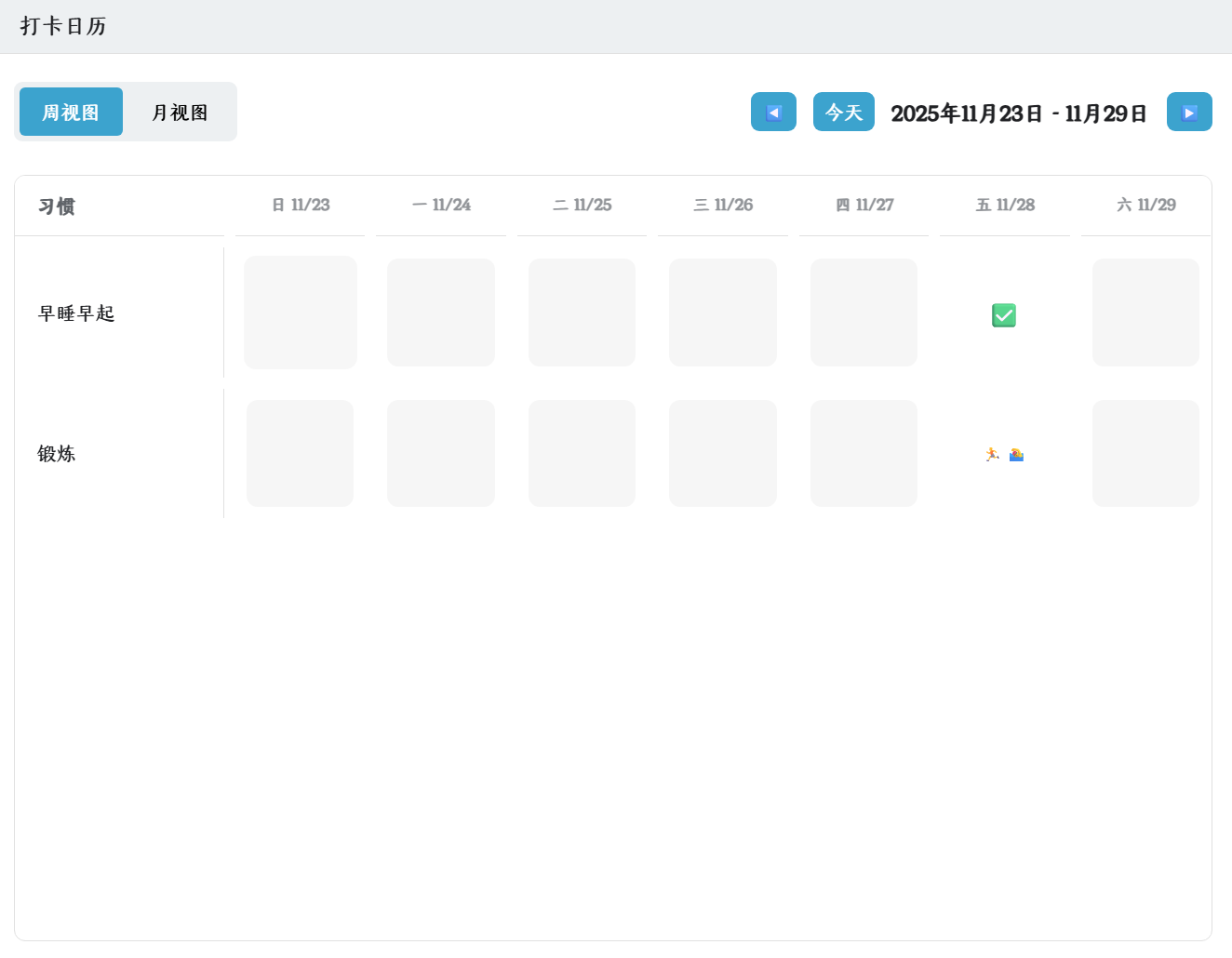Mark 锻炼 done on Wednesday 11/26
Screen dimensions: 1232x958
(723, 454)
